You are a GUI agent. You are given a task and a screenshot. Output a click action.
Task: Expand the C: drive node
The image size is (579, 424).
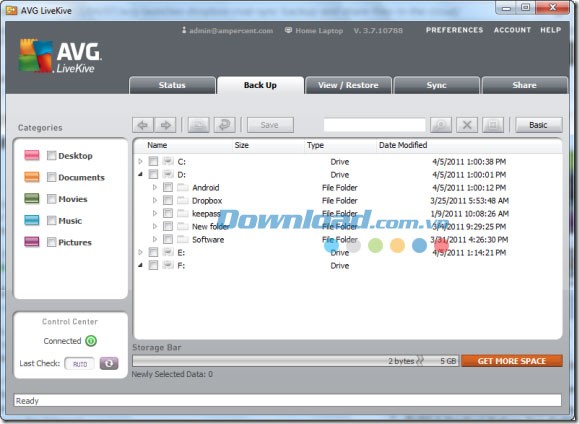pyautogui.click(x=140, y=161)
